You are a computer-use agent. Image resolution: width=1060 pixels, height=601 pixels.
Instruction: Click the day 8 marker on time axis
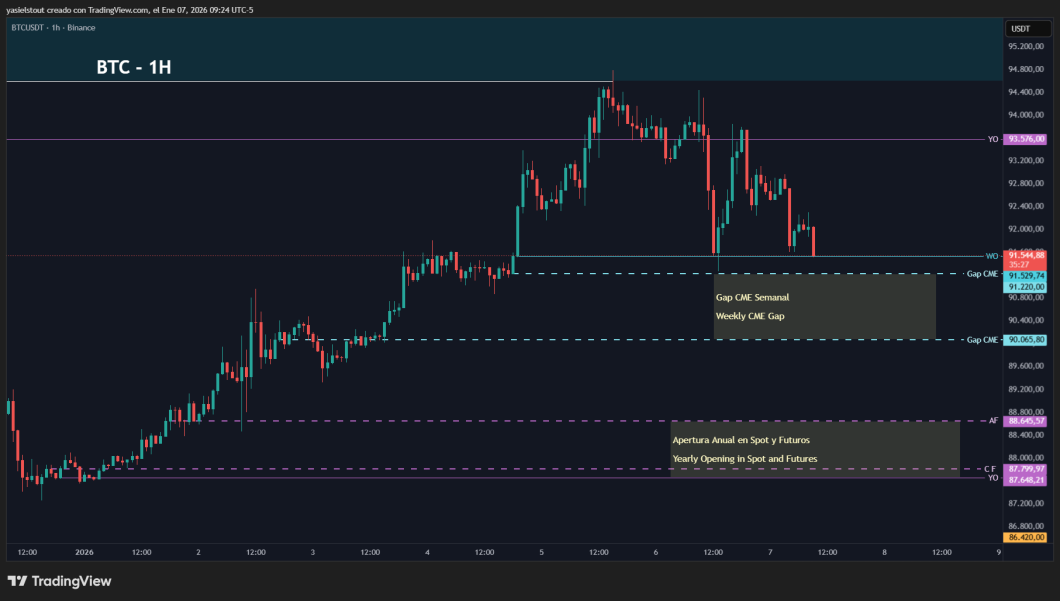(x=884, y=552)
